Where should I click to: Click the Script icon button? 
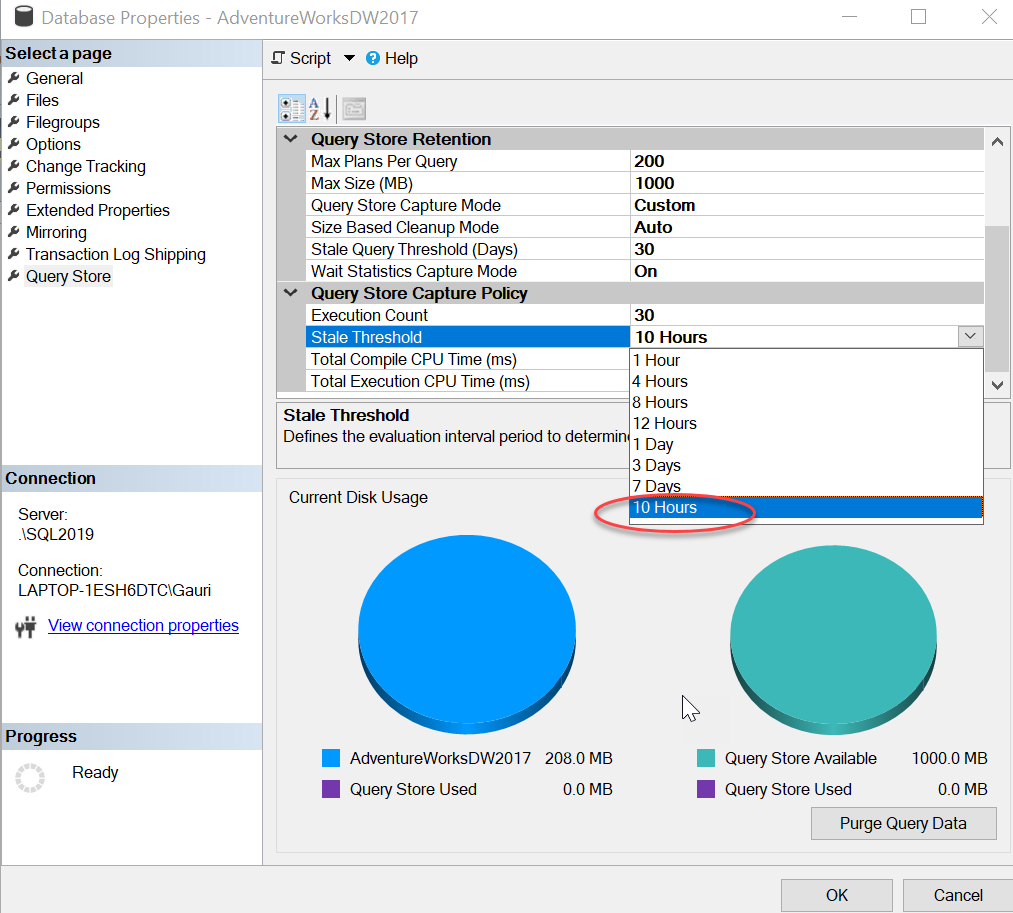click(279, 59)
